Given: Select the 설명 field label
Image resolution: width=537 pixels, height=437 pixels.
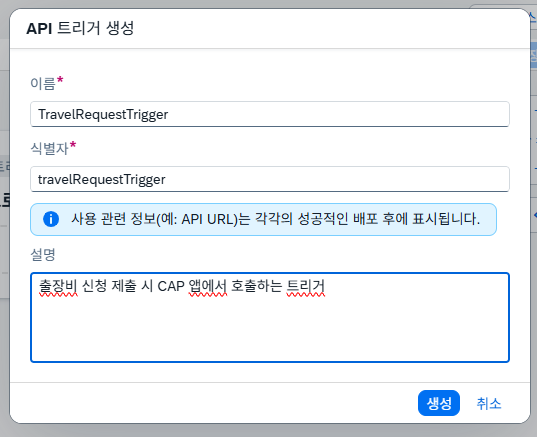Looking at the screenshot, I should pos(43,254).
